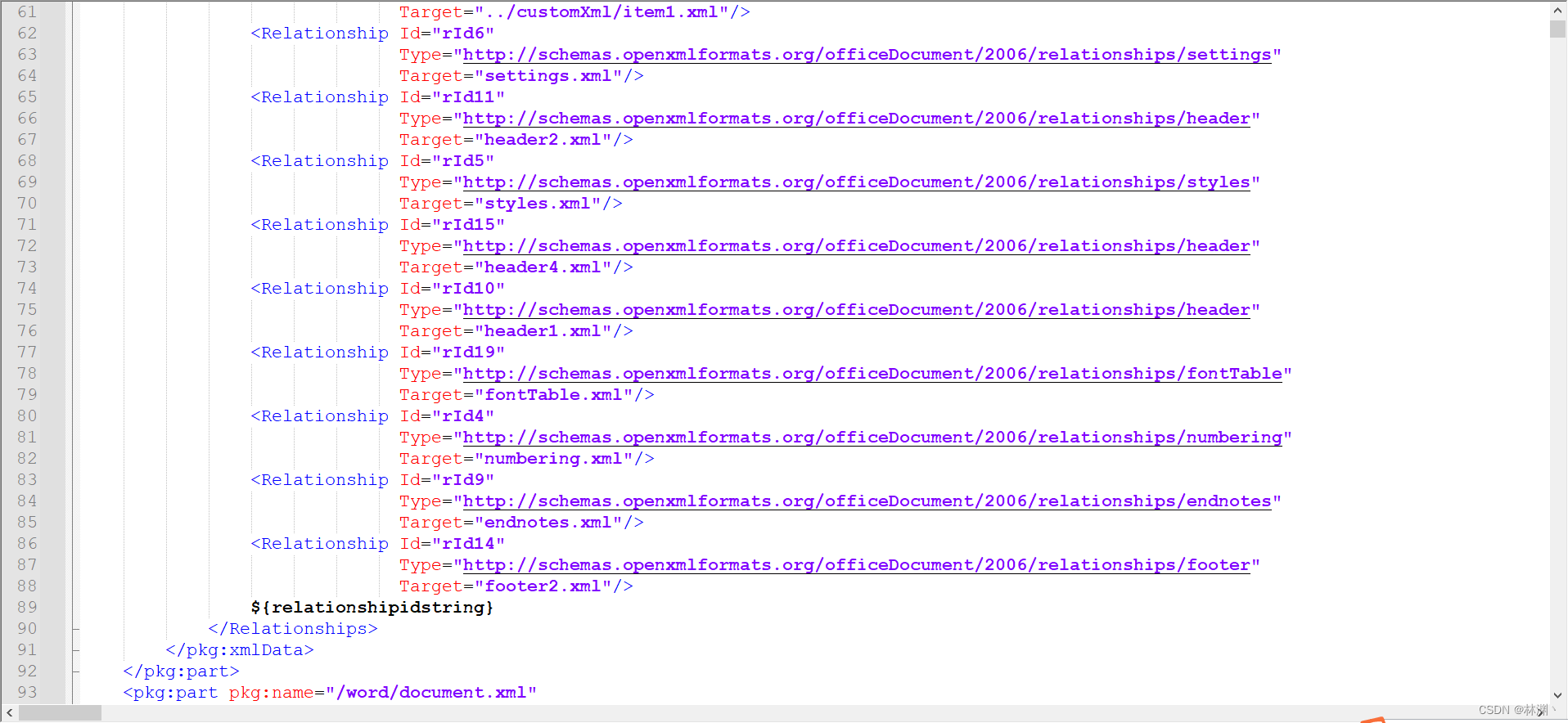
Task: Open the relationships/styles schema URL
Action: [x=856, y=182]
